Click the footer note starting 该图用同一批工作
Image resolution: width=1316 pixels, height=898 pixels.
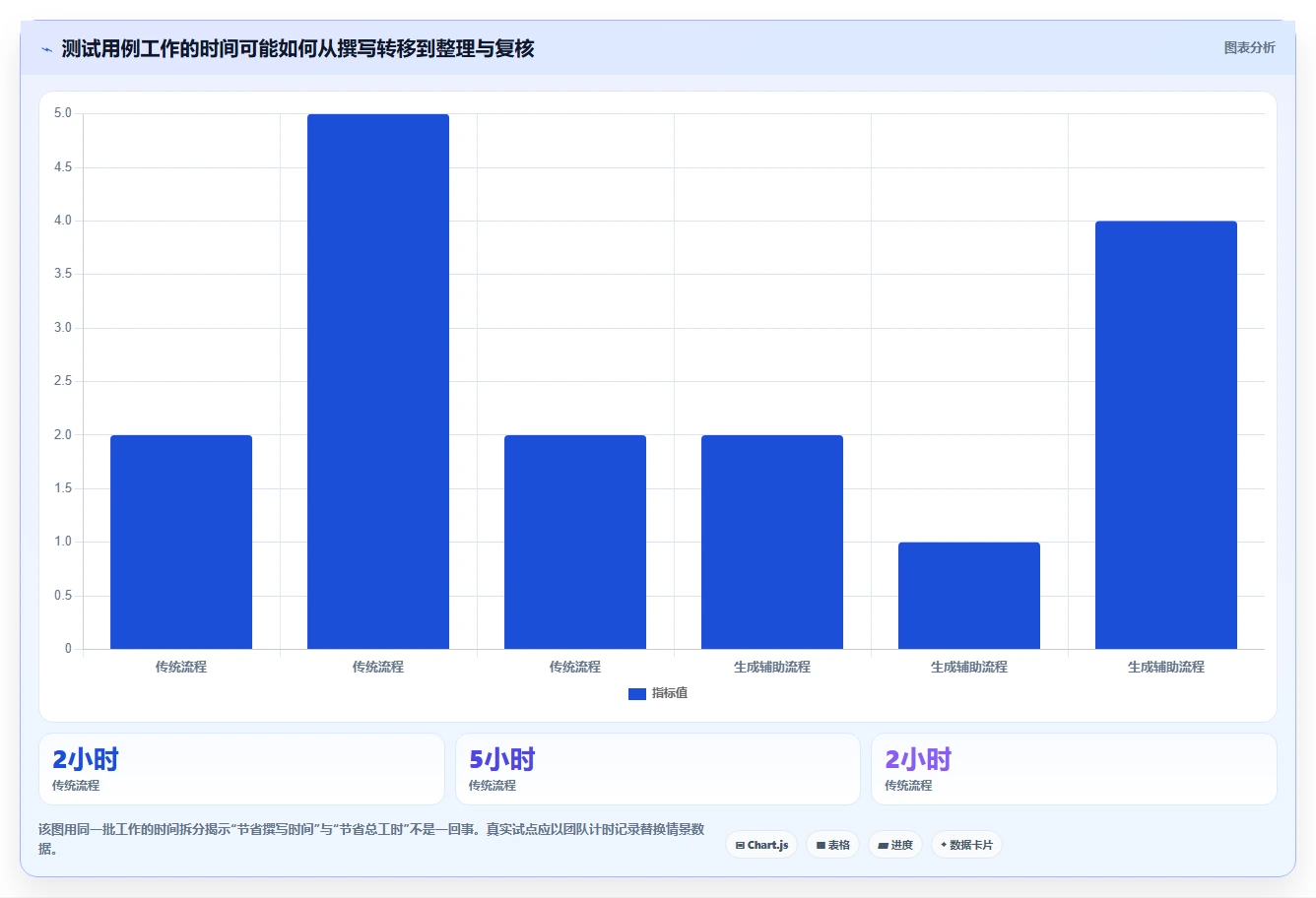click(x=371, y=839)
